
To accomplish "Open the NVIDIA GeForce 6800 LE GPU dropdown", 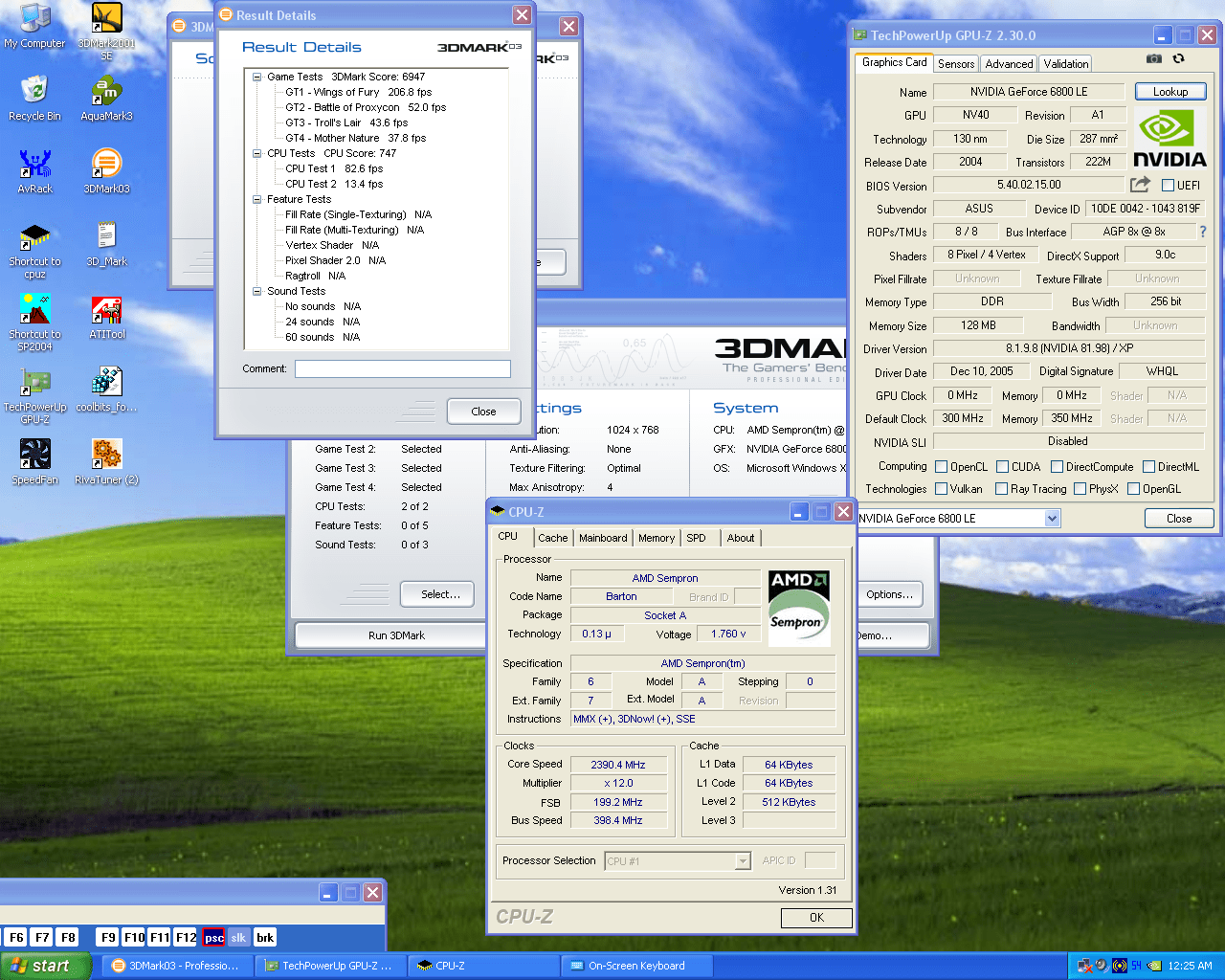I will coord(1052,518).
